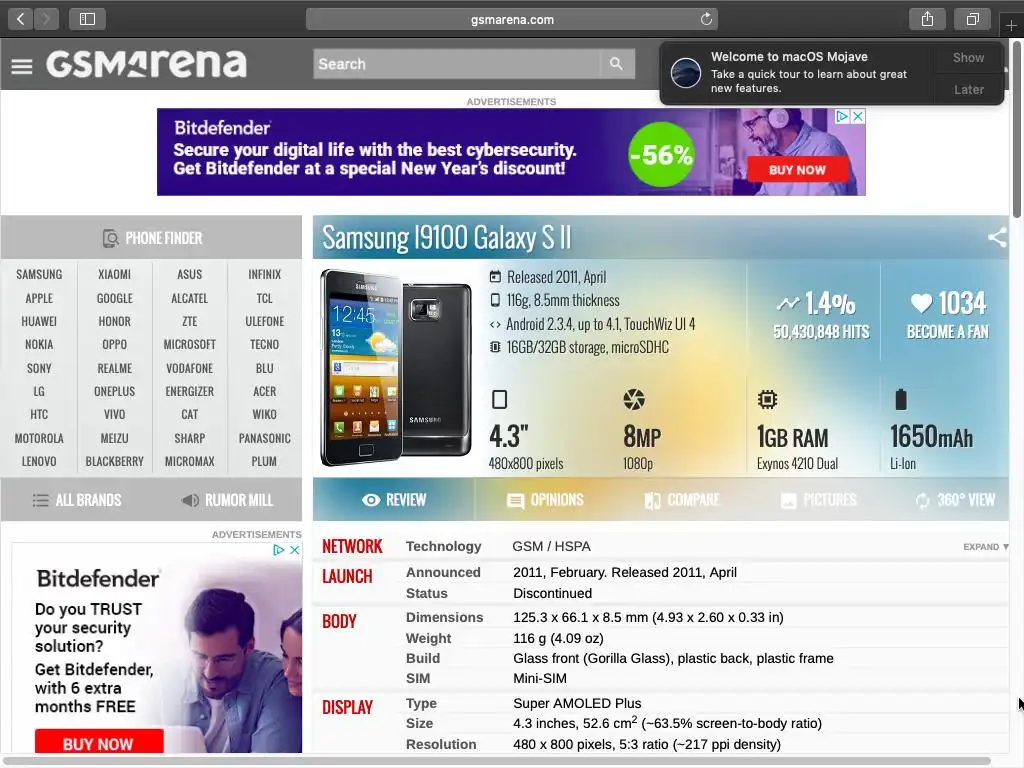Go back with Safari back arrow

(20, 19)
